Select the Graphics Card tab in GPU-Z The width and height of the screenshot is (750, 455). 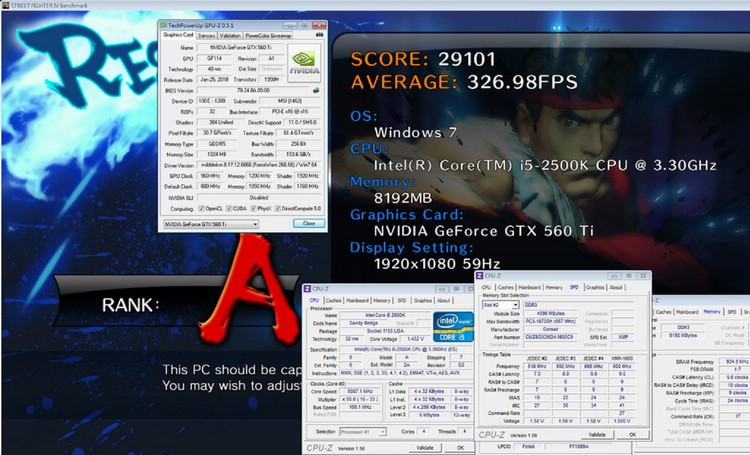(178, 35)
